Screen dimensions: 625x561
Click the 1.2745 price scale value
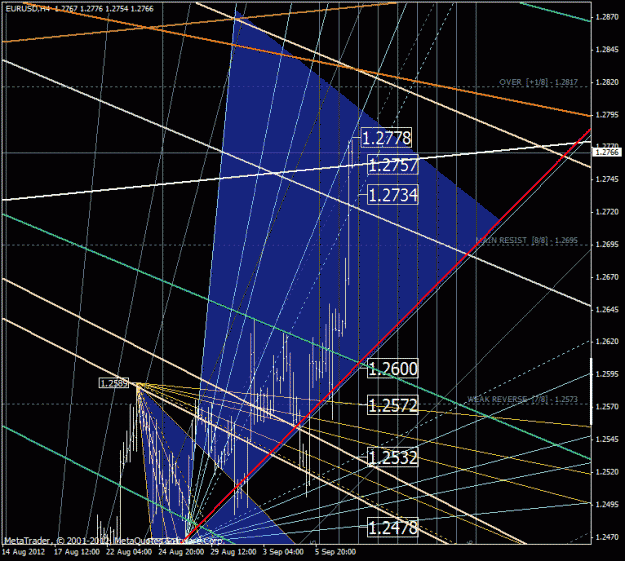607,179
